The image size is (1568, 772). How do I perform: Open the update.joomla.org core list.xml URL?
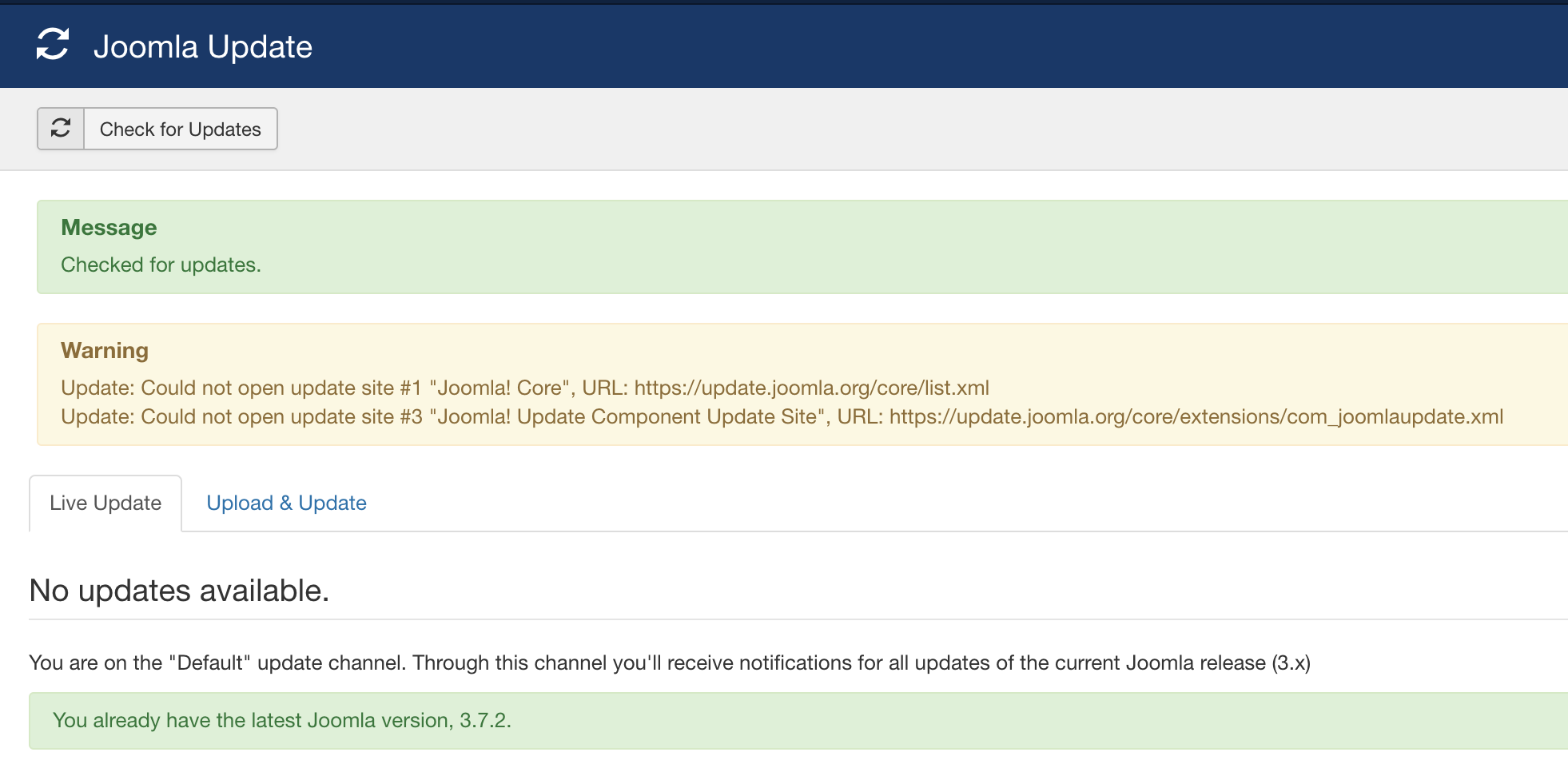point(811,388)
